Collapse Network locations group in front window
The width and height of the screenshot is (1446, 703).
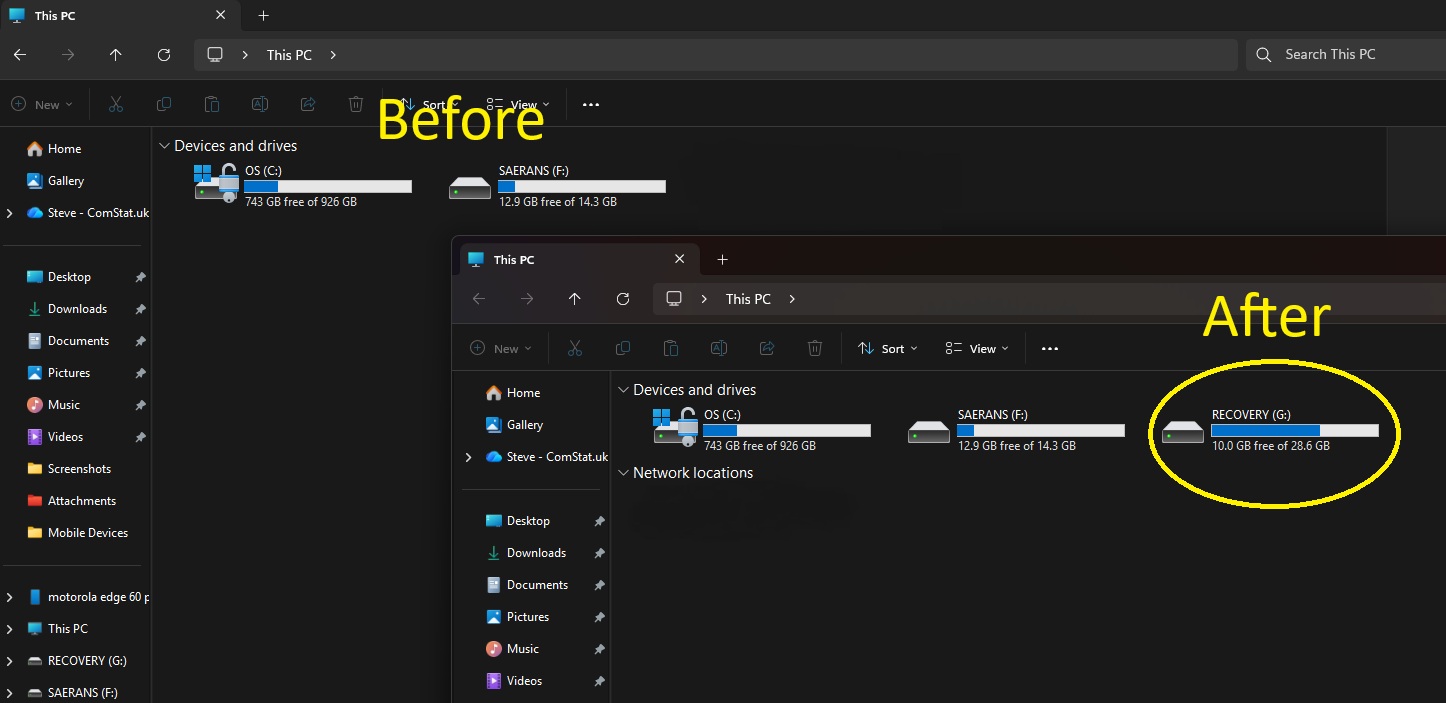tap(623, 473)
